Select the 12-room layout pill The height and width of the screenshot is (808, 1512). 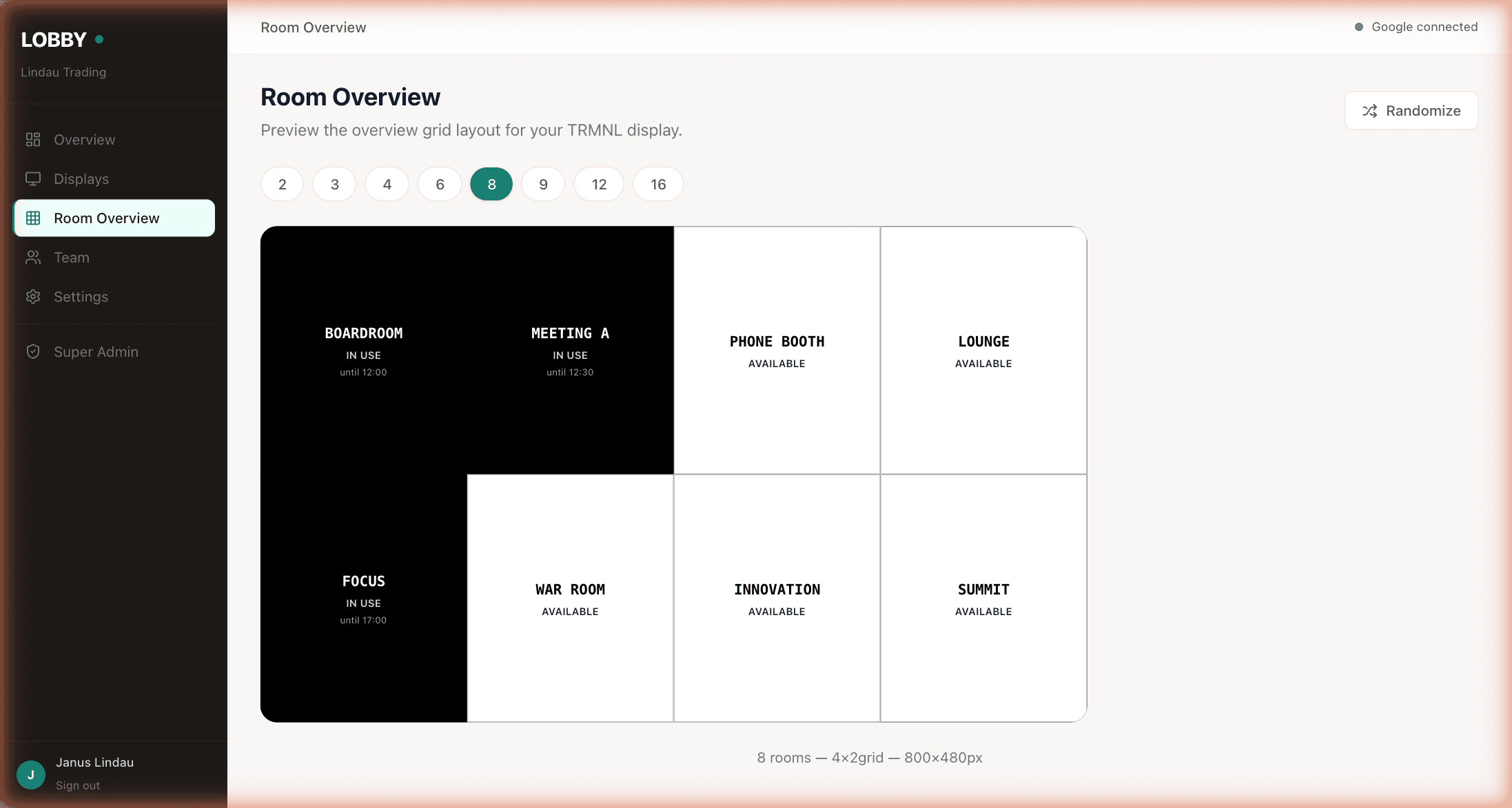point(599,184)
